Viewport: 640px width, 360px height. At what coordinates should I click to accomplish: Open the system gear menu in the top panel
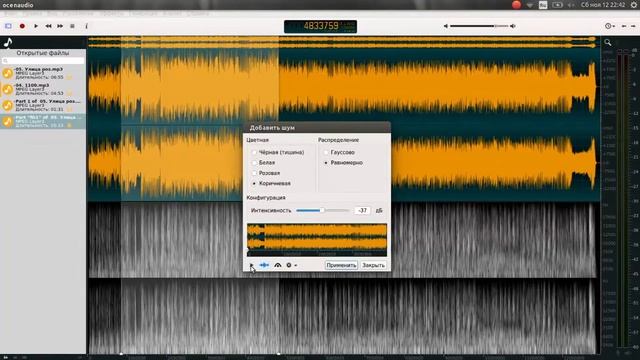coord(634,5)
